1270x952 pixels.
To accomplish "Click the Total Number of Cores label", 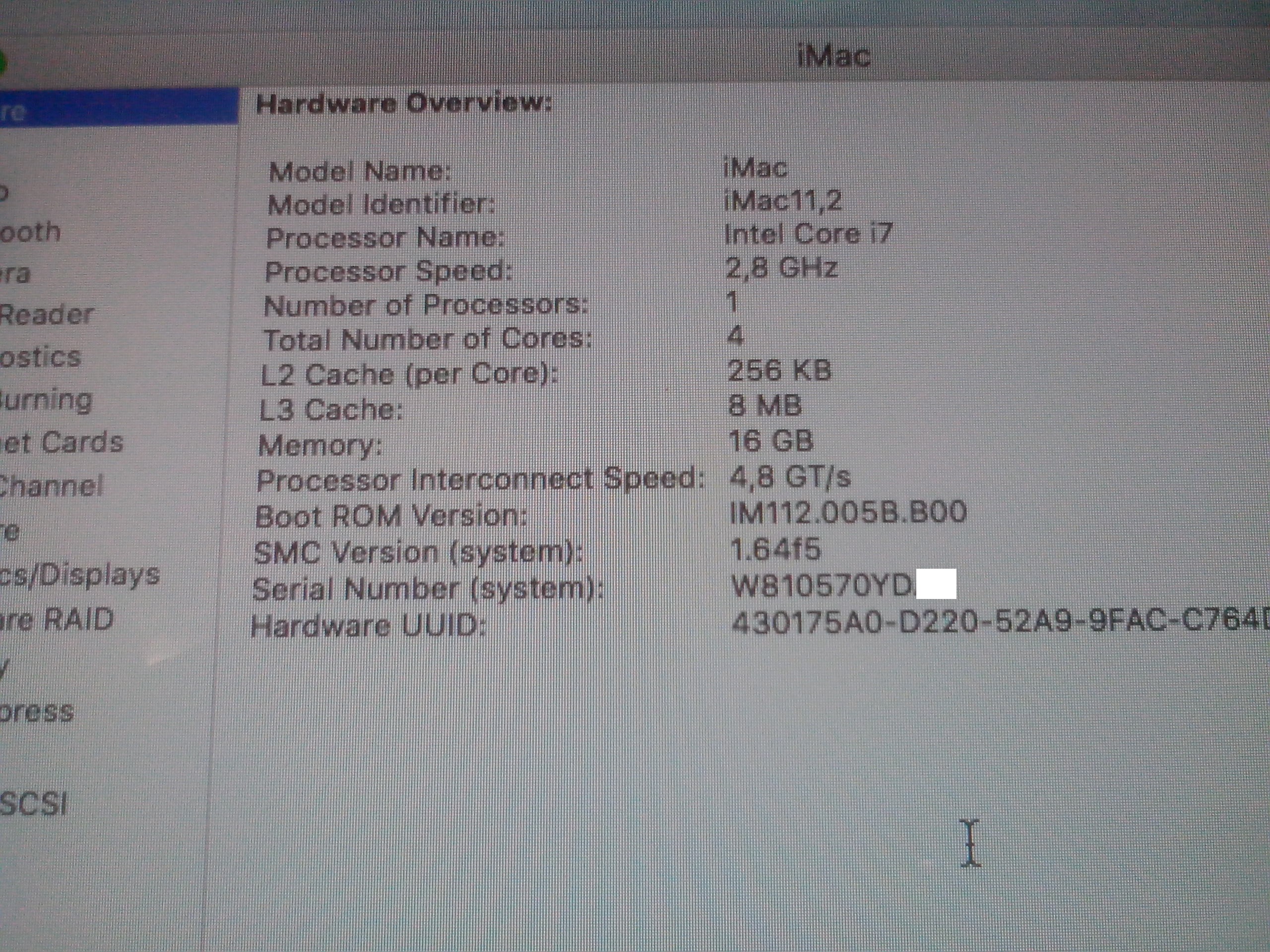I will click(428, 339).
